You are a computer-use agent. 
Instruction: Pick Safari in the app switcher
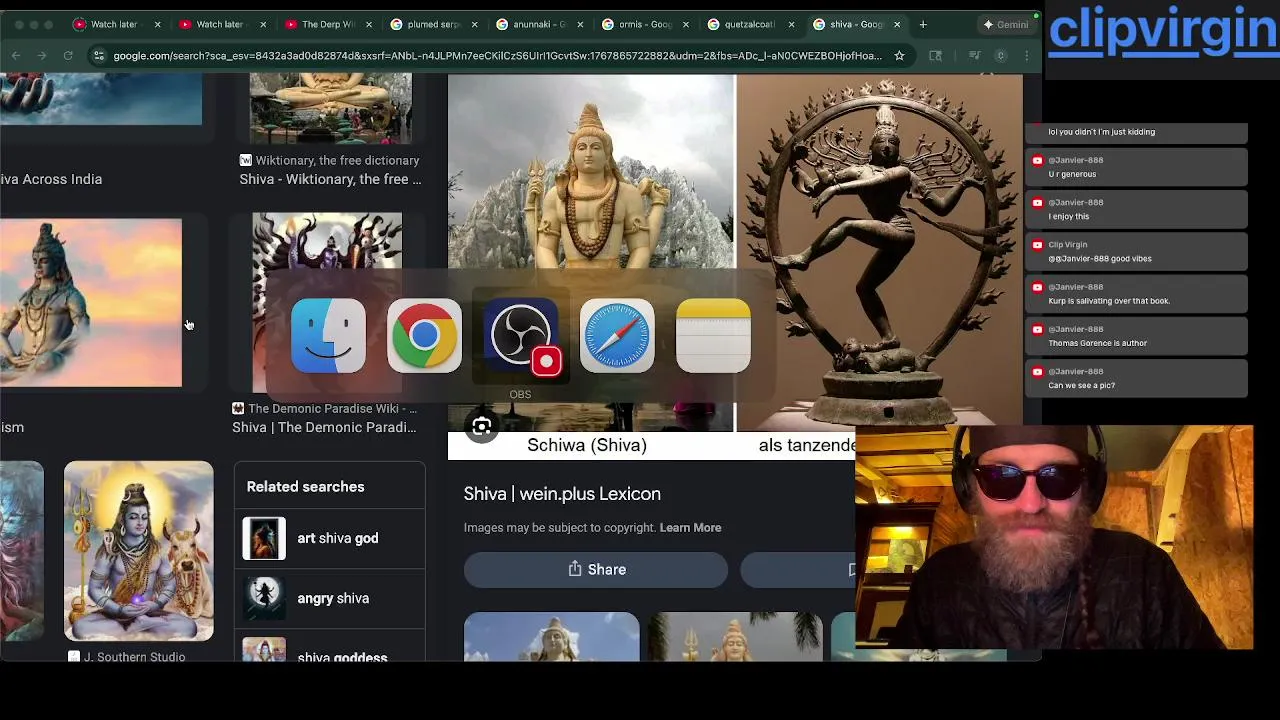point(617,336)
